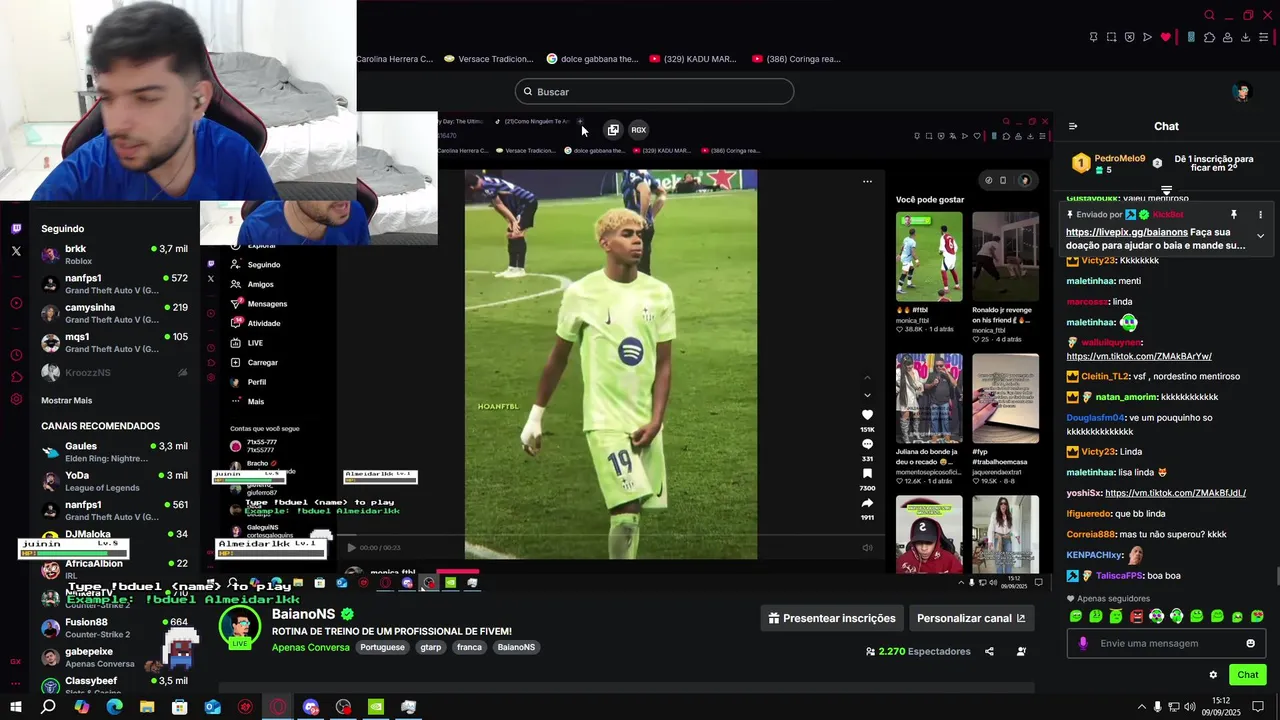The width and height of the screenshot is (1280, 720).
Task: Click Windows taskbar search icon
Action: [48, 707]
